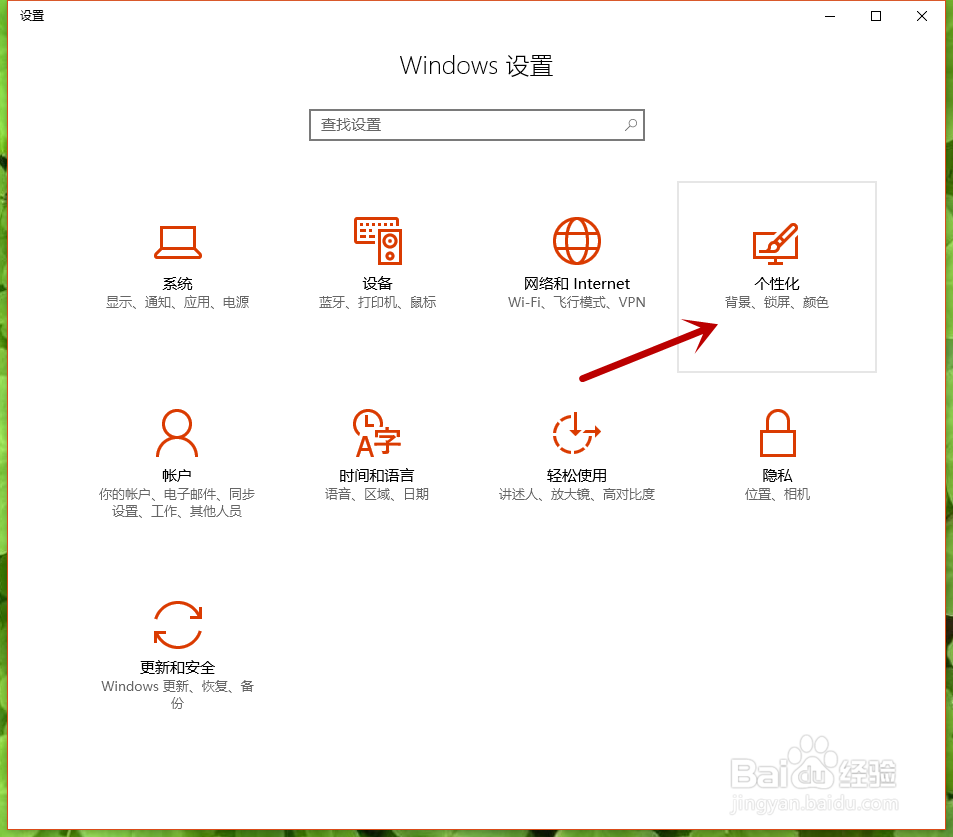The image size is (953, 837).
Task: Click the 背景、锁屏、颜色 subtitle link
Action: tap(777, 302)
